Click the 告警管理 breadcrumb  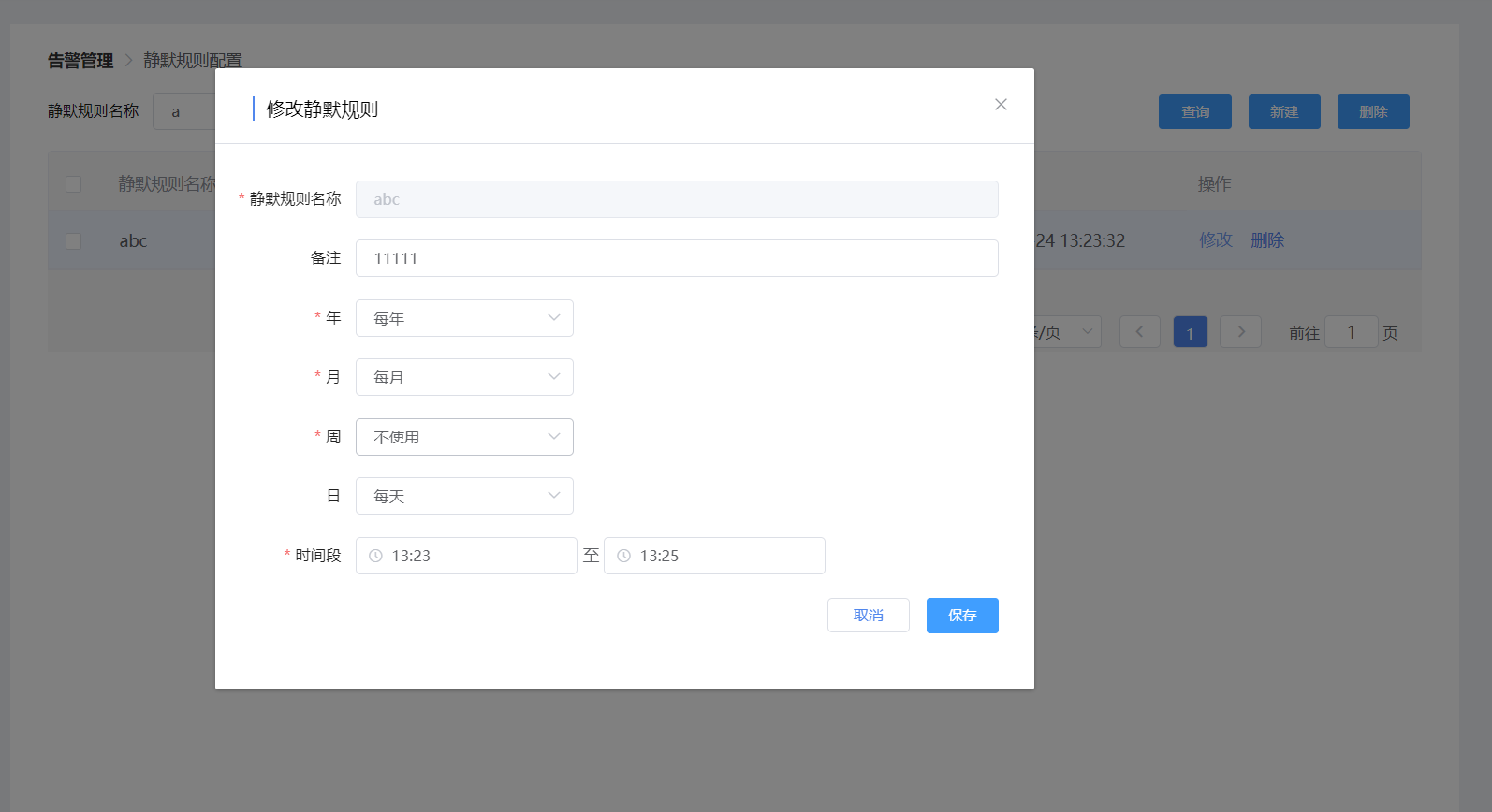pyautogui.click(x=80, y=61)
